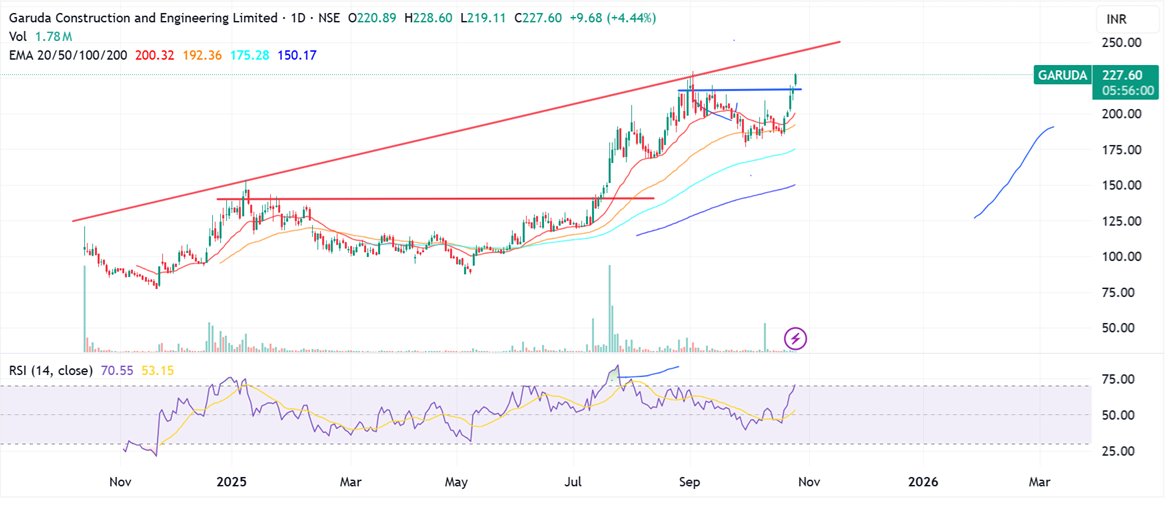Select the blue horizontal line near 217
The image size is (1175, 507).
(x=740, y=90)
